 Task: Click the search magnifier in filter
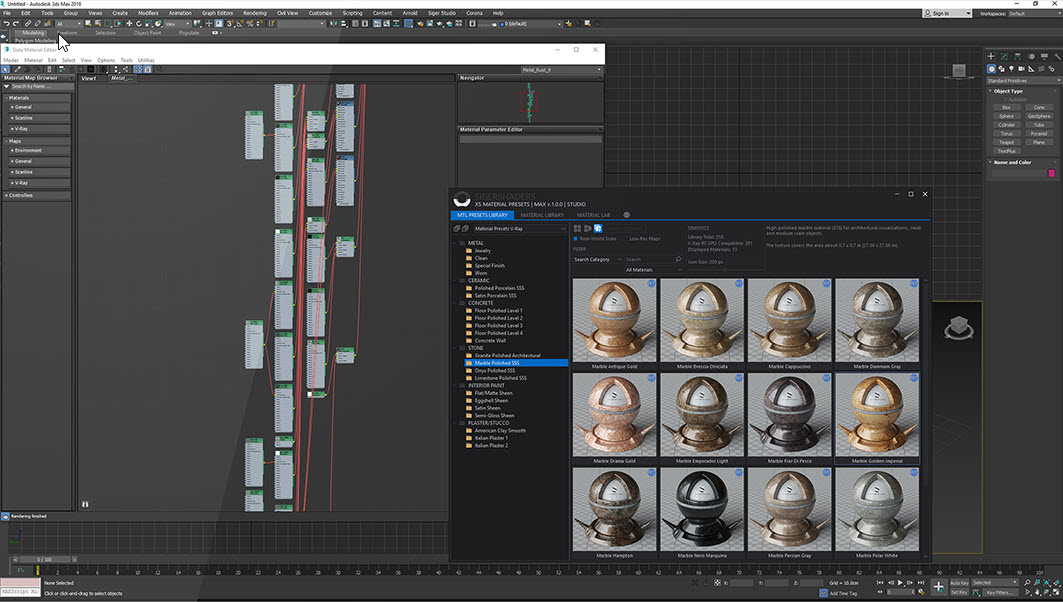click(x=678, y=259)
